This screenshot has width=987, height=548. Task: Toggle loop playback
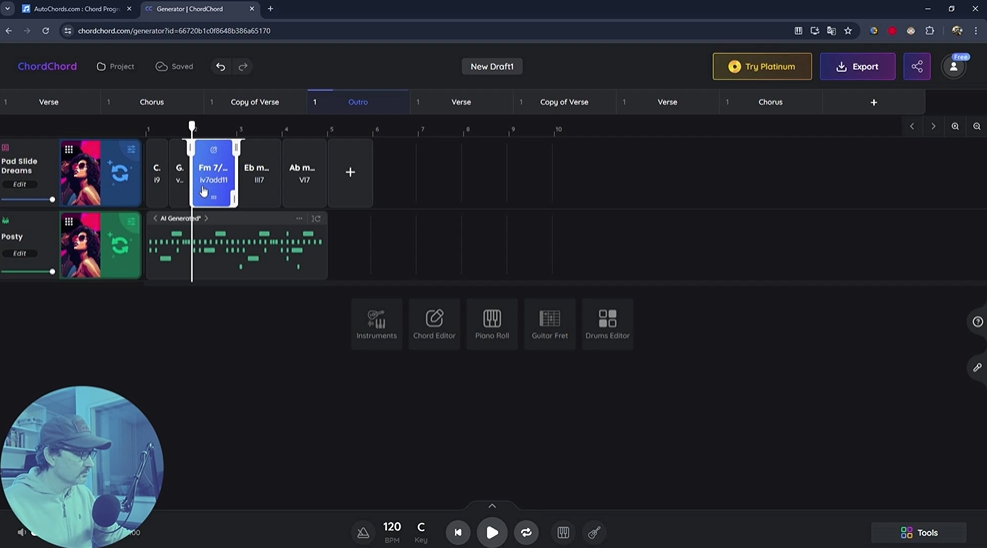[x=526, y=533]
